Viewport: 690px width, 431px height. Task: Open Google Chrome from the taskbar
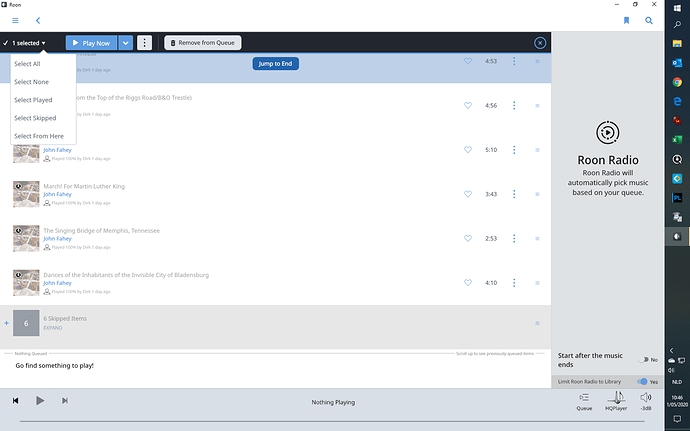[677, 82]
